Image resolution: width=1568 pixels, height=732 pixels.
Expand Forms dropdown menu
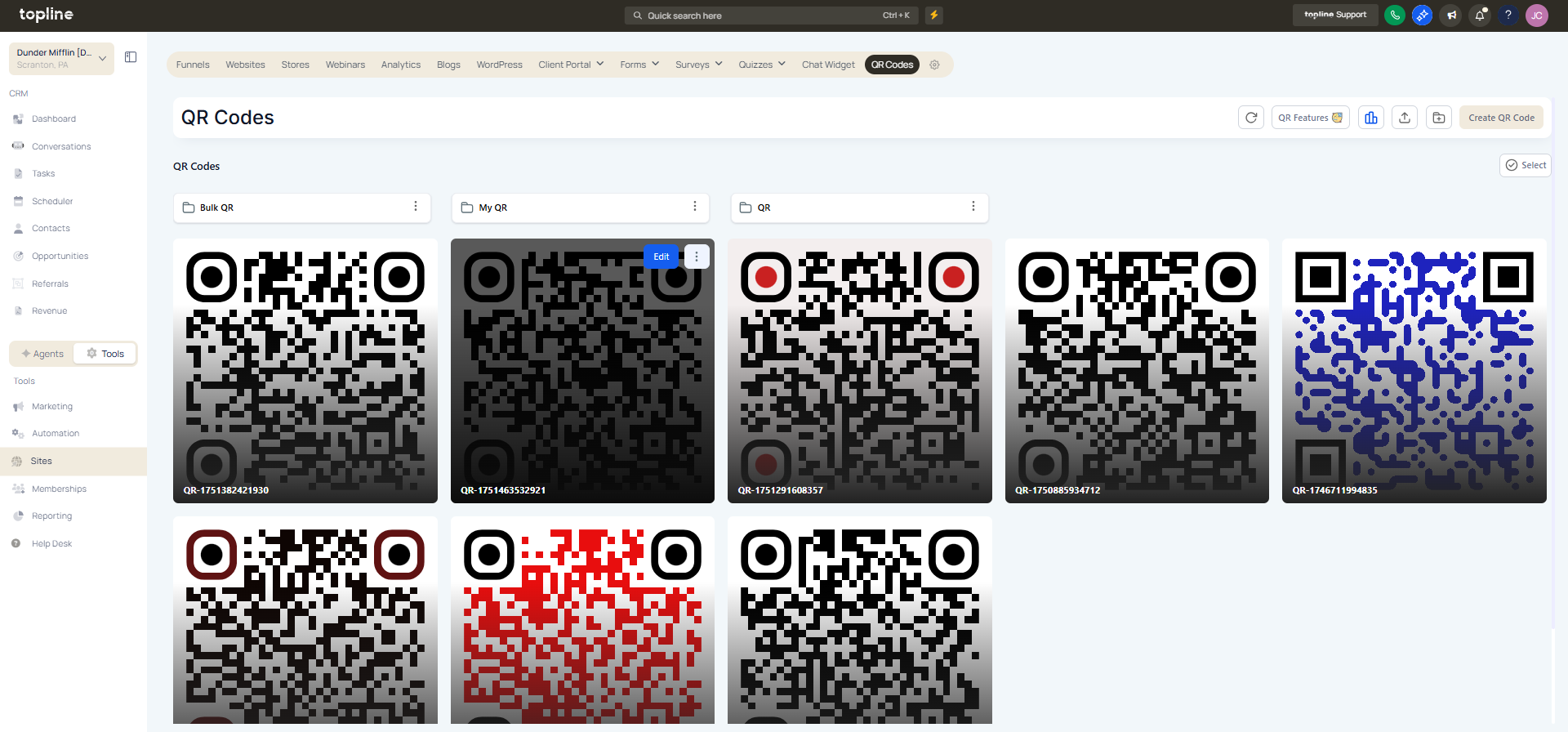(639, 65)
